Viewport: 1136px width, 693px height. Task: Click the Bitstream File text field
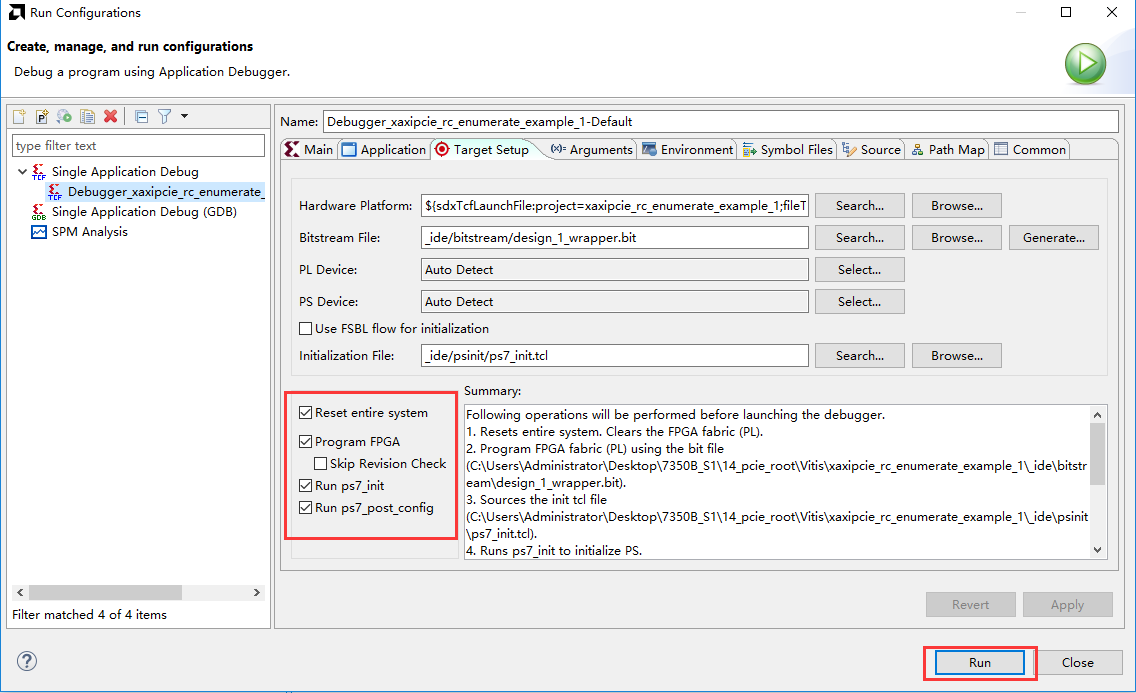click(614, 238)
